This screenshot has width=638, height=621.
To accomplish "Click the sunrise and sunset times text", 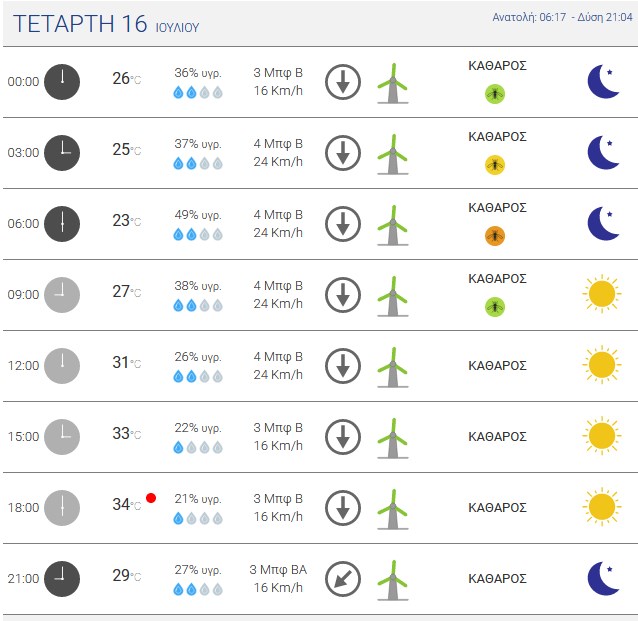I will [x=562, y=17].
